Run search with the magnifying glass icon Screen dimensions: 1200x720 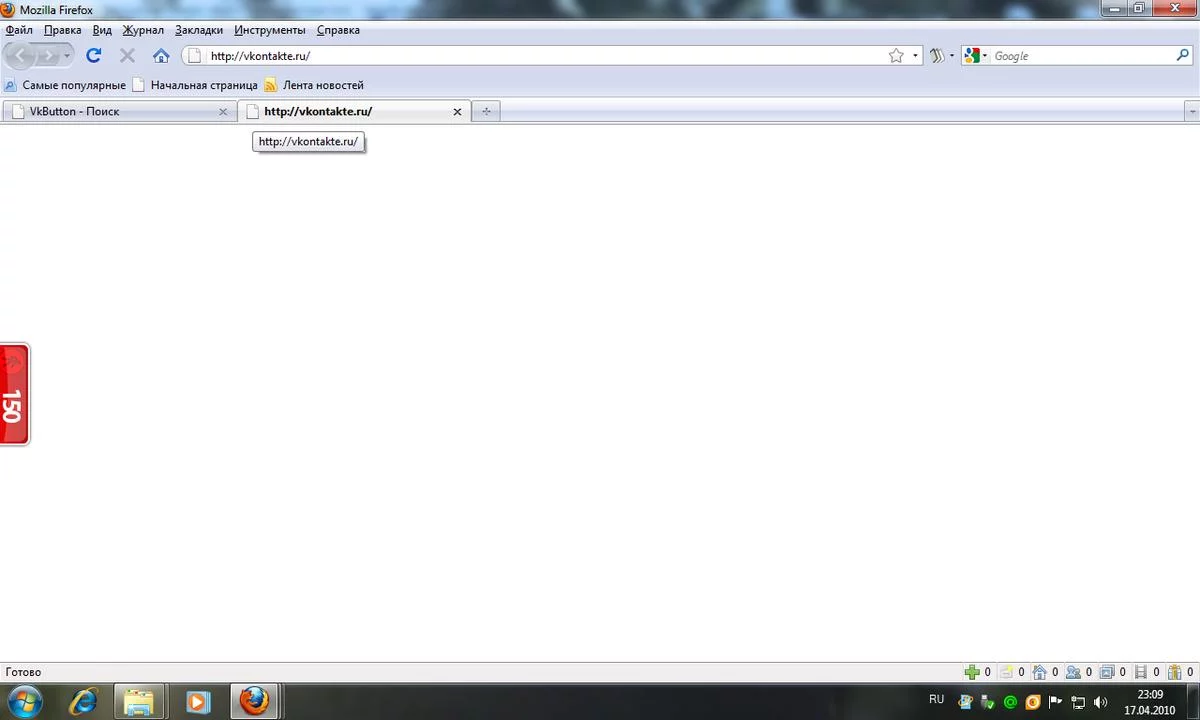1183,56
